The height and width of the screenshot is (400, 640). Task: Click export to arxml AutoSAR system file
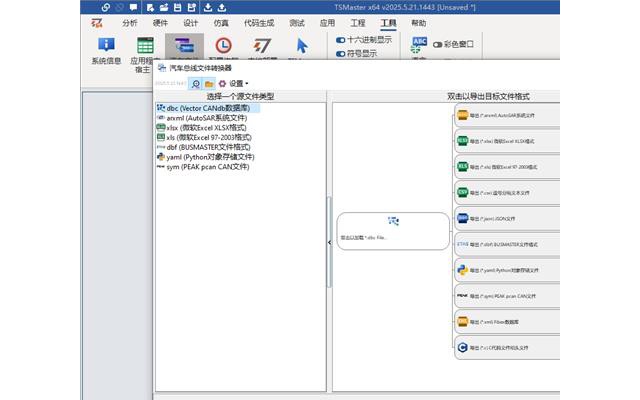(507, 115)
